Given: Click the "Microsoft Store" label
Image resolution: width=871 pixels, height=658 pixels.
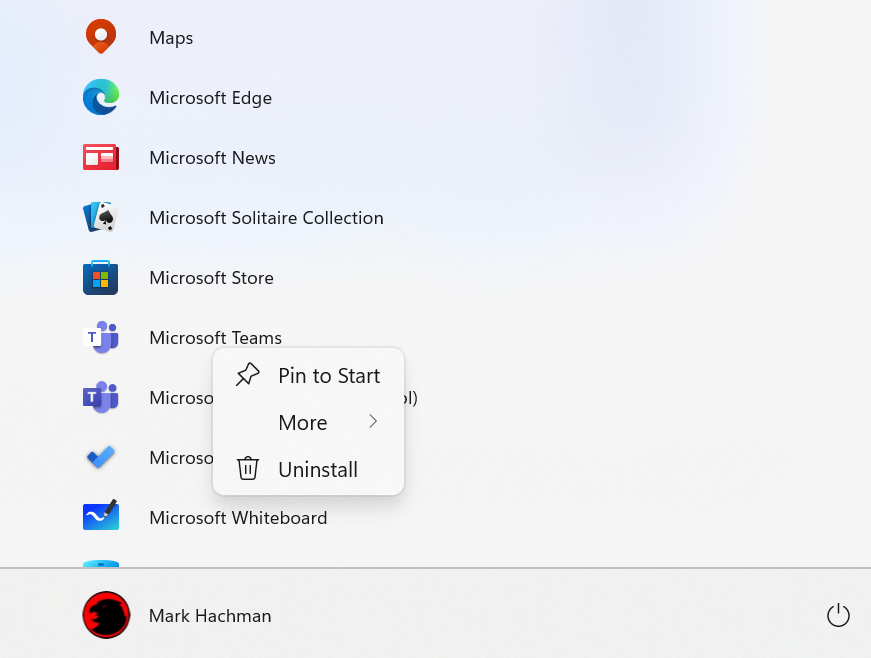Looking at the screenshot, I should pos(212,278).
